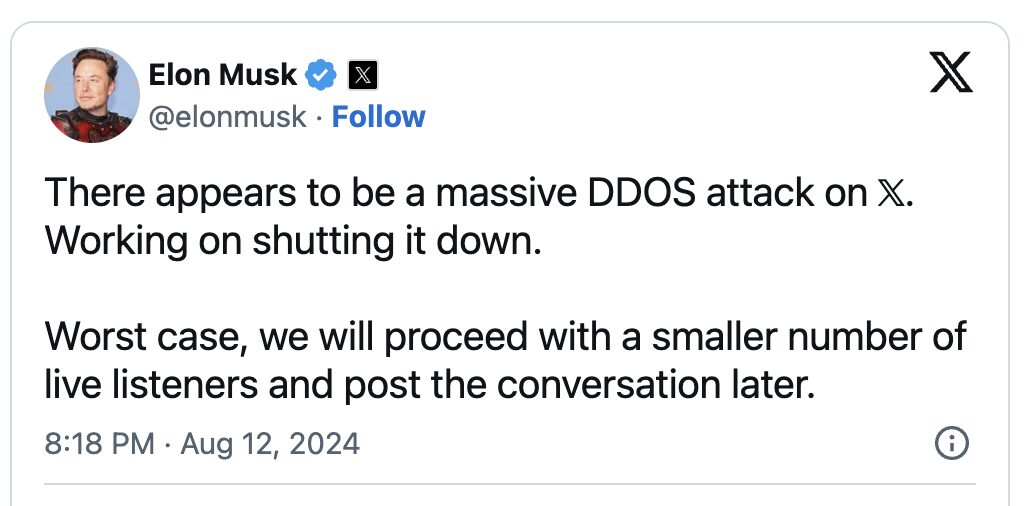The width and height of the screenshot is (1024, 506).
Task: Click the separator dot before Follow
Action: pyautogui.click(x=319, y=118)
